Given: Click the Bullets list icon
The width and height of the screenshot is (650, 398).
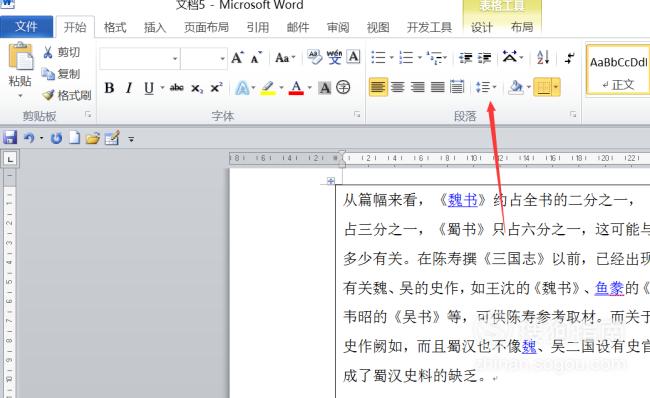Looking at the screenshot, I should (x=378, y=57).
